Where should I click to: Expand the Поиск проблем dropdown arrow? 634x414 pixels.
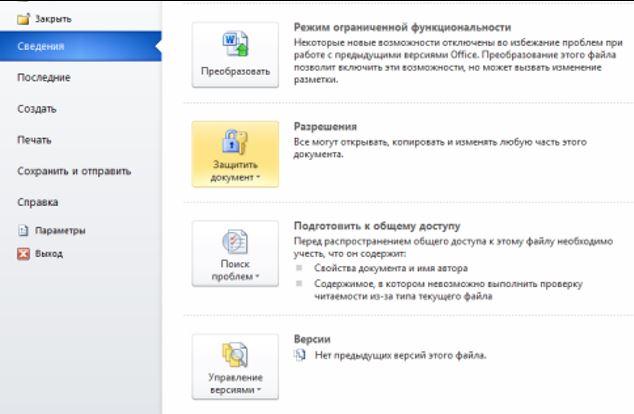(258, 277)
